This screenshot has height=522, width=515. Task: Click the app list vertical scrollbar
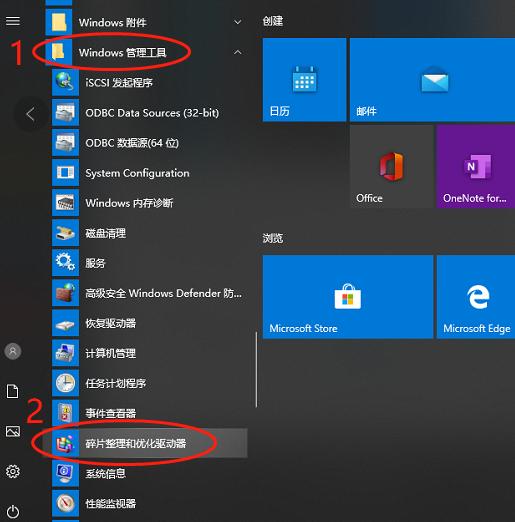point(256,370)
